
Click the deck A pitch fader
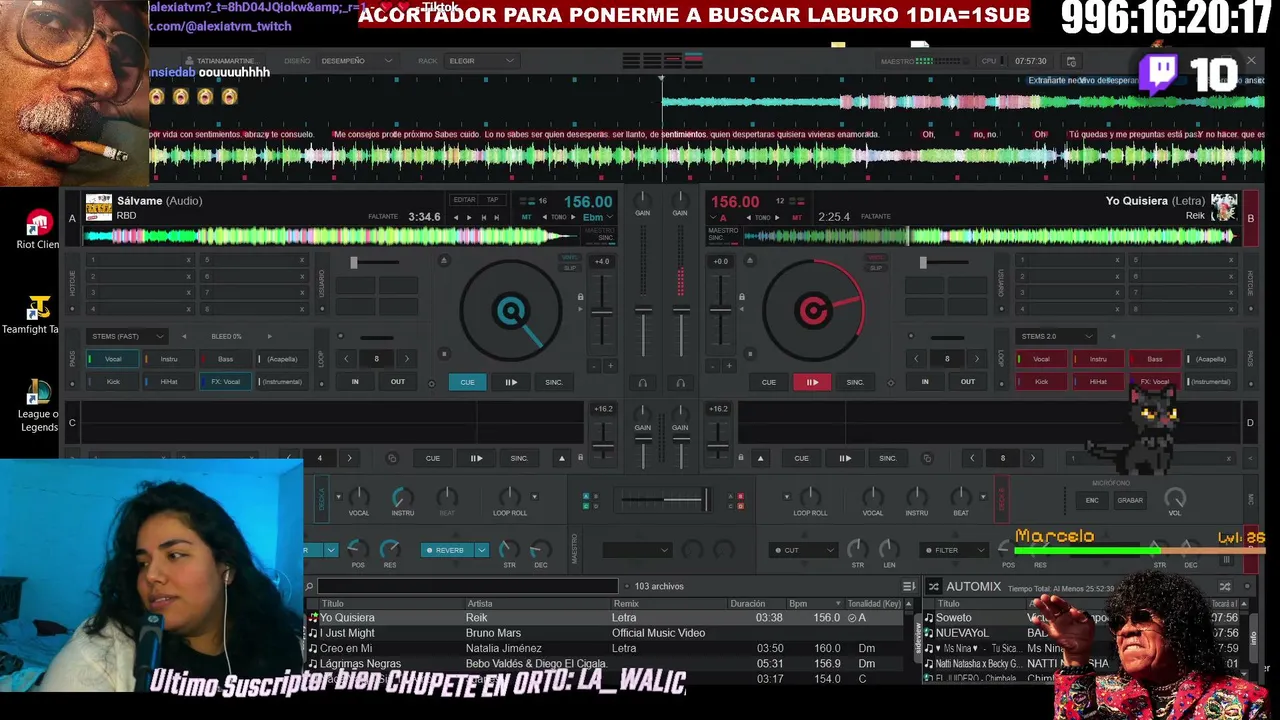[602, 312]
